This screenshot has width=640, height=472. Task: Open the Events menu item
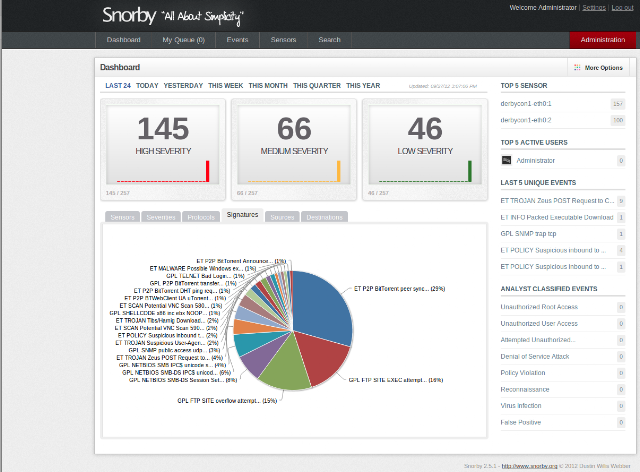click(237, 40)
